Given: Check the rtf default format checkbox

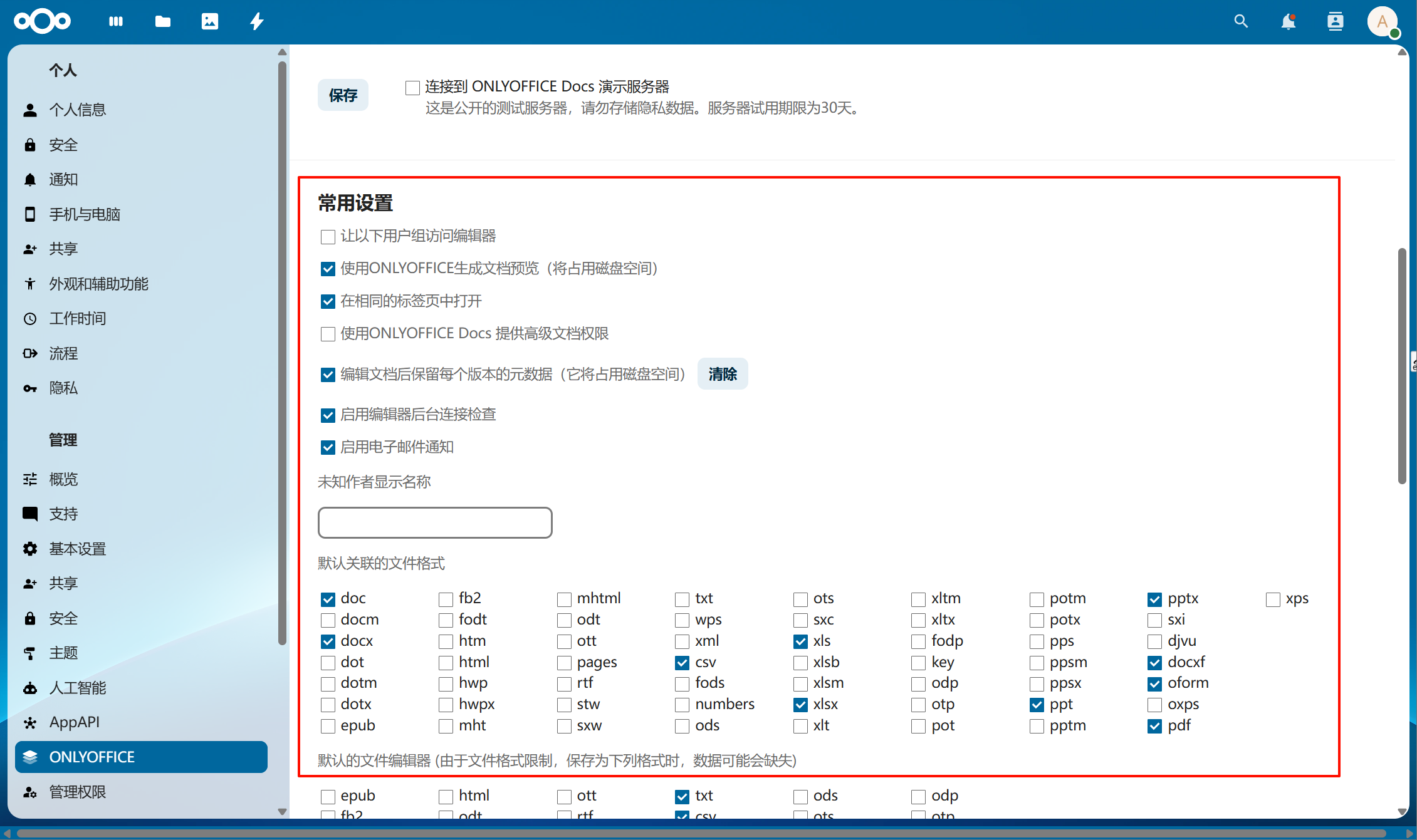Looking at the screenshot, I should 564,684.
